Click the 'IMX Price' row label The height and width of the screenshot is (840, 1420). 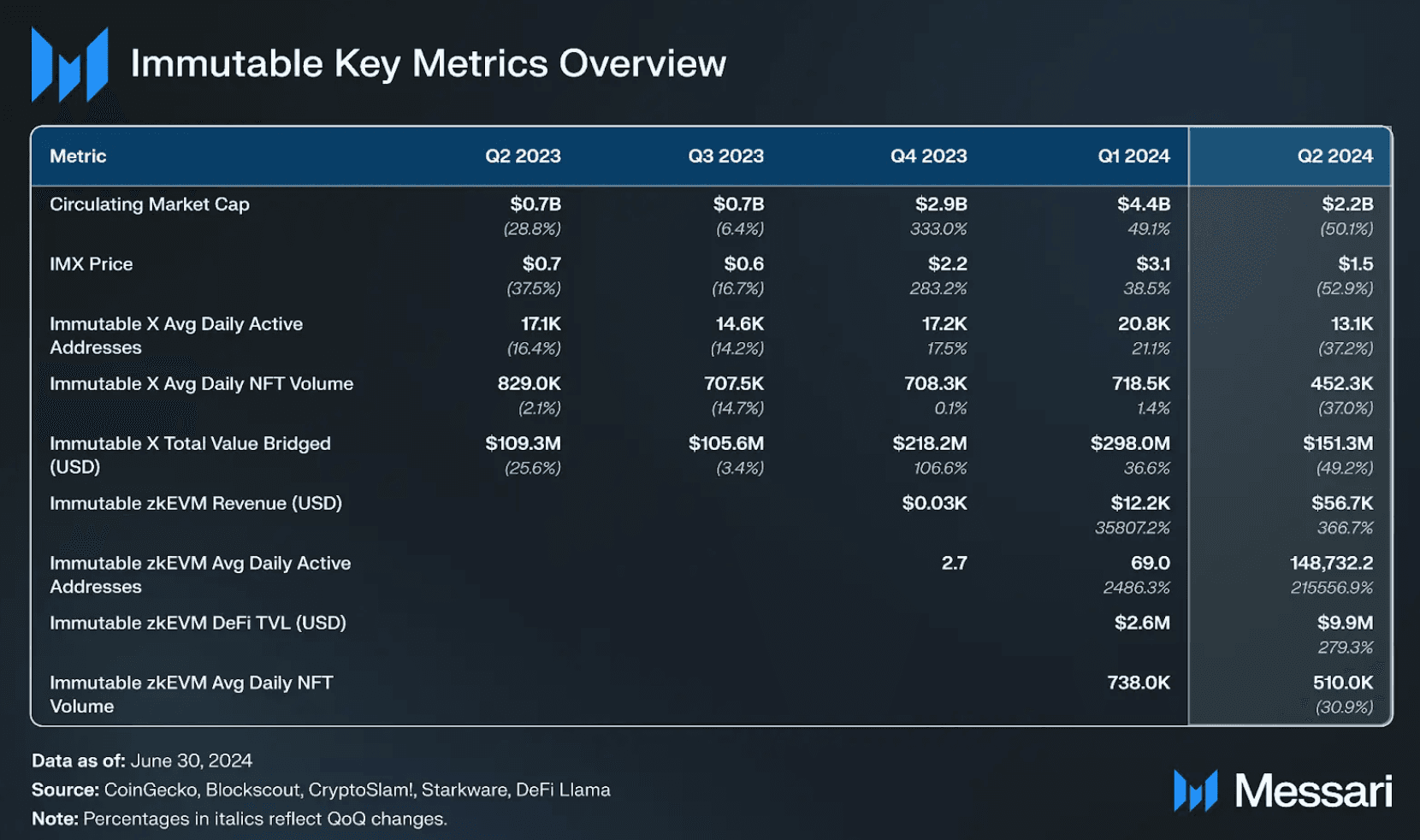pos(91,263)
